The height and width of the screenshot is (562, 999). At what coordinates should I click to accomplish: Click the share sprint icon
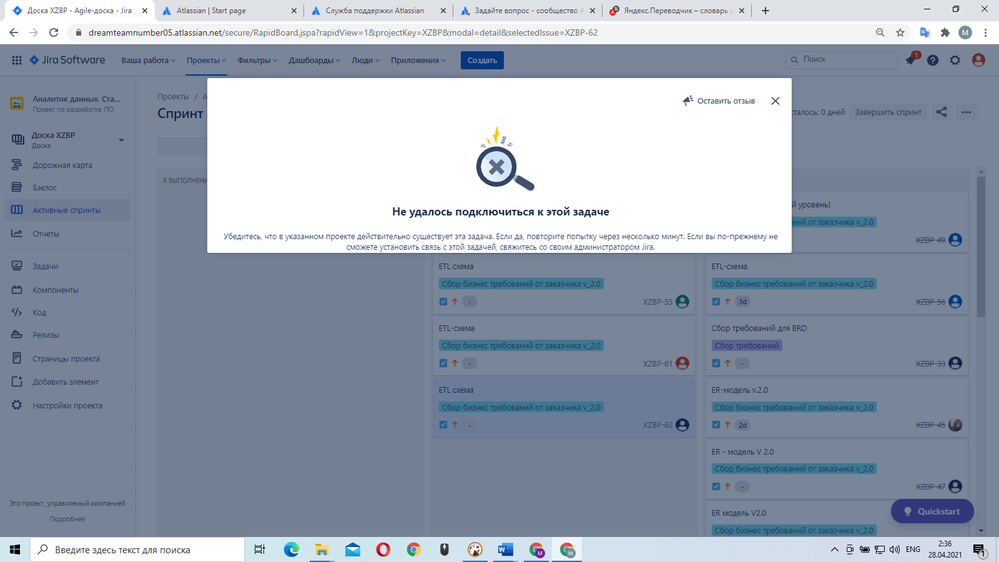[x=941, y=112]
